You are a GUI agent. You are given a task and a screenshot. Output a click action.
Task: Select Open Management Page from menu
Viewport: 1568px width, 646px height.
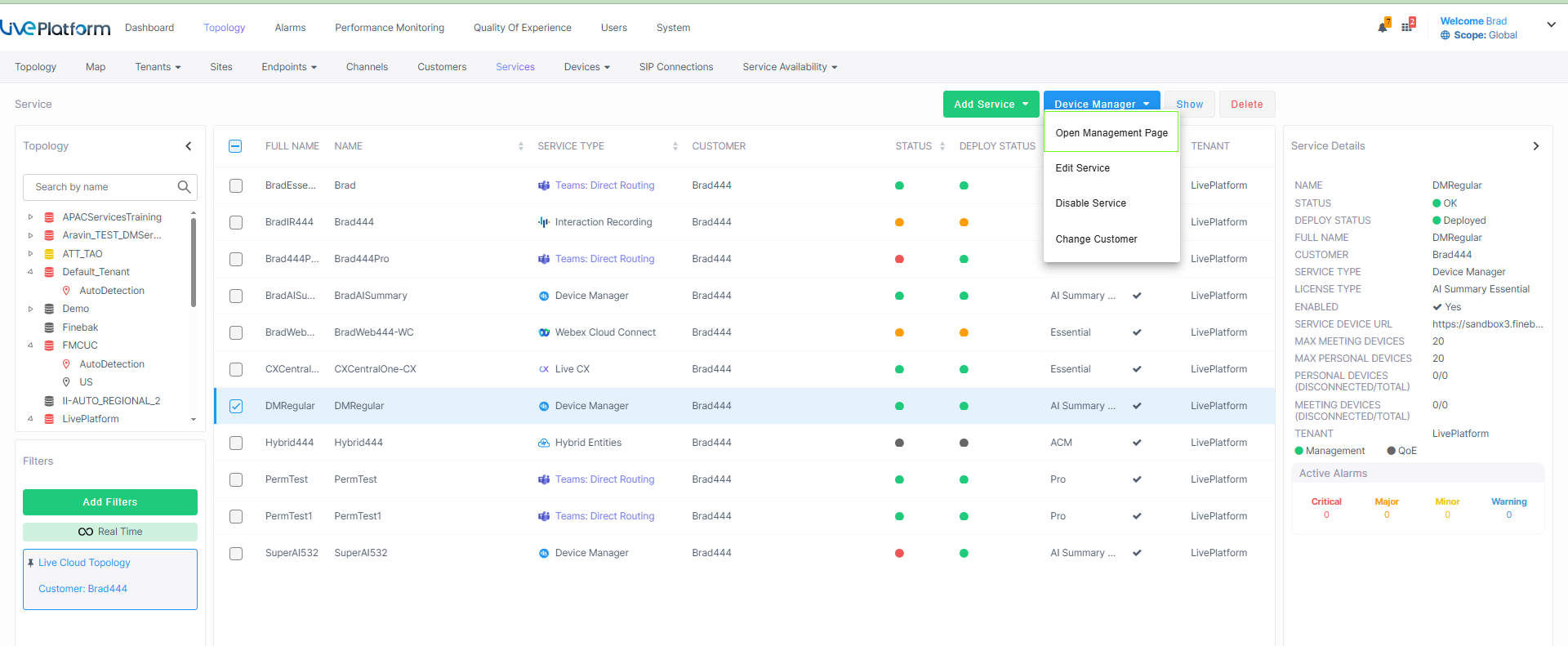pos(1111,133)
